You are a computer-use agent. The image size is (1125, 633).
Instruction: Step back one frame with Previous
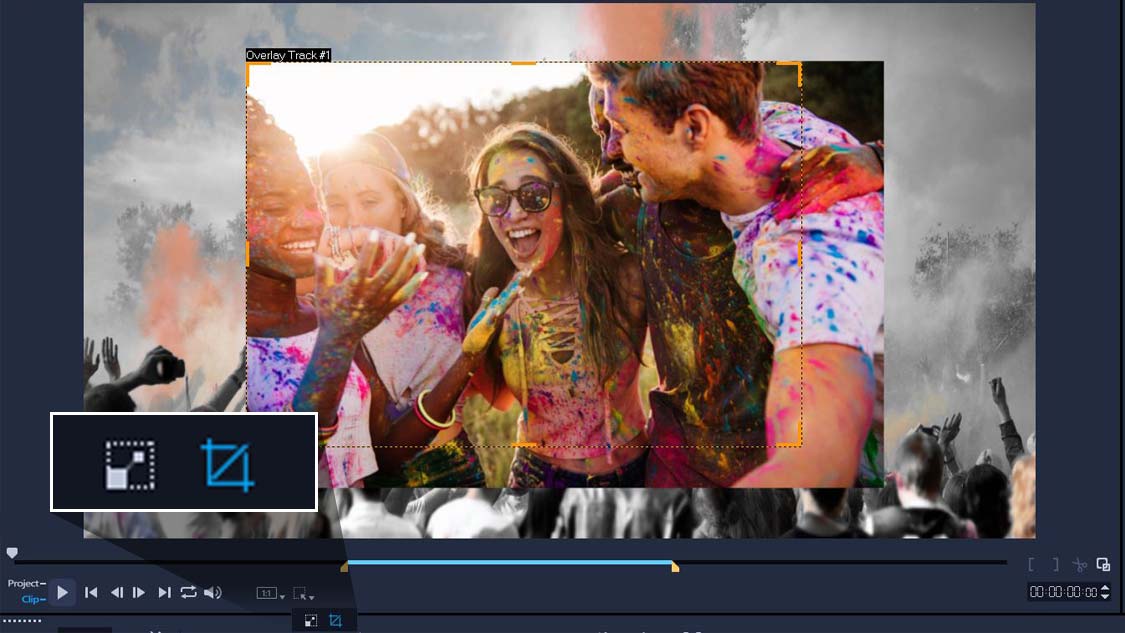(116, 593)
